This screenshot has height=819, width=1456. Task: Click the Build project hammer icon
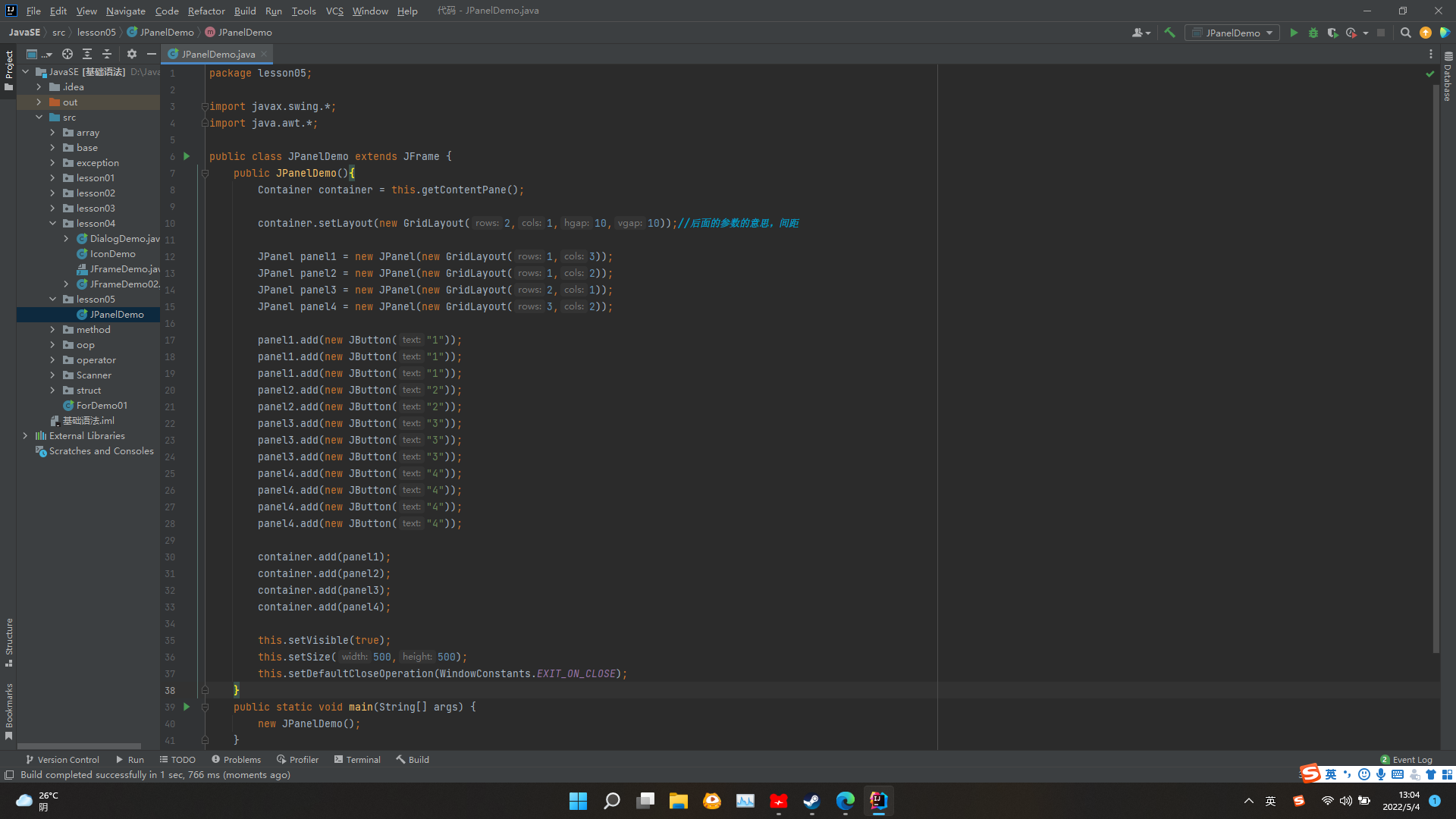point(1169,33)
